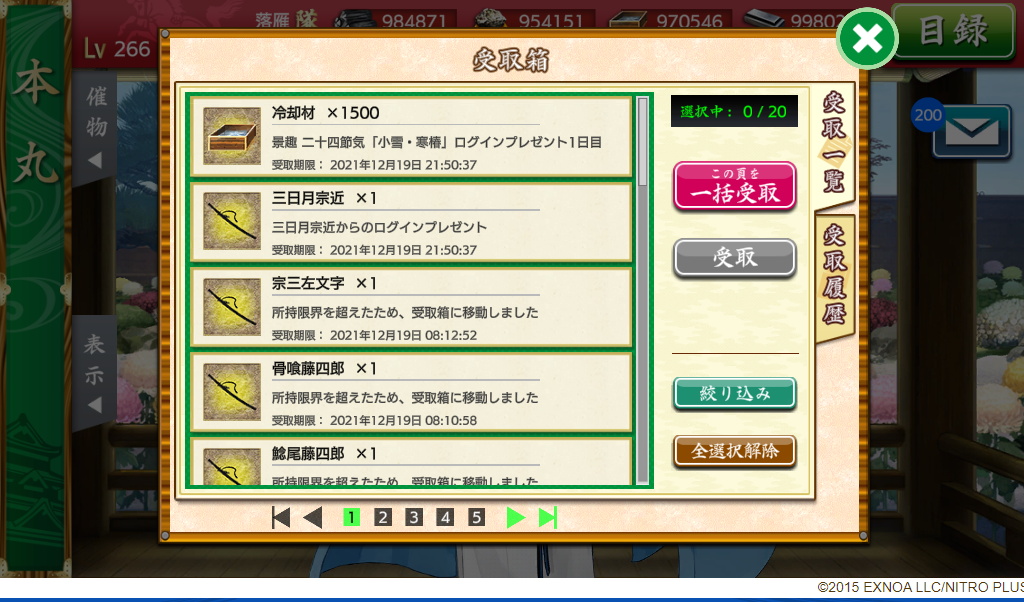Click the 骨喰藤四郎 sword icon
The image size is (1024, 602).
[232, 392]
